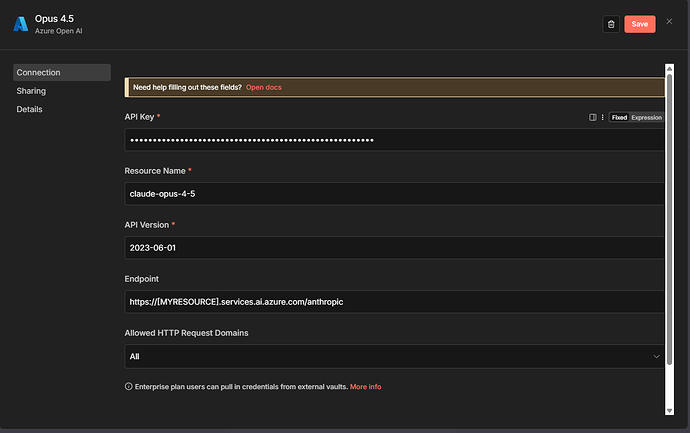Click the API Version field showing 2023-06-01
Viewport: 690px width, 433px height.
(390, 247)
